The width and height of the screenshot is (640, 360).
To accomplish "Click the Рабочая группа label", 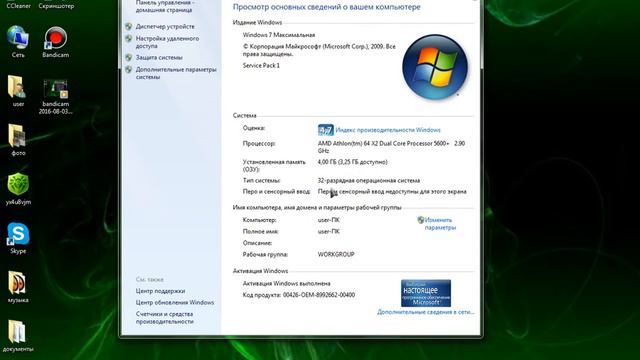I will (265, 254).
